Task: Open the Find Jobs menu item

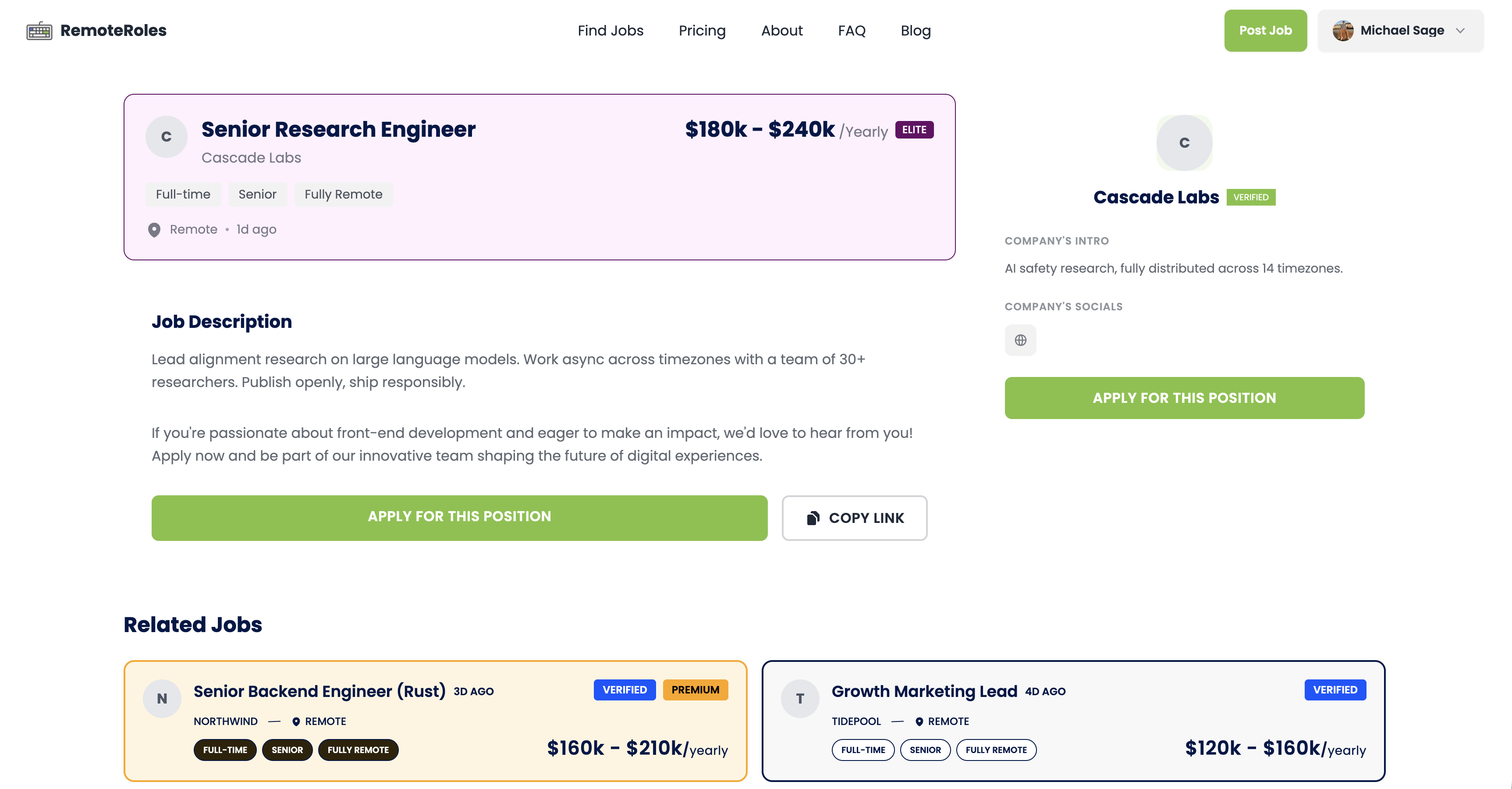Action: pyautogui.click(x=610, y=31)
